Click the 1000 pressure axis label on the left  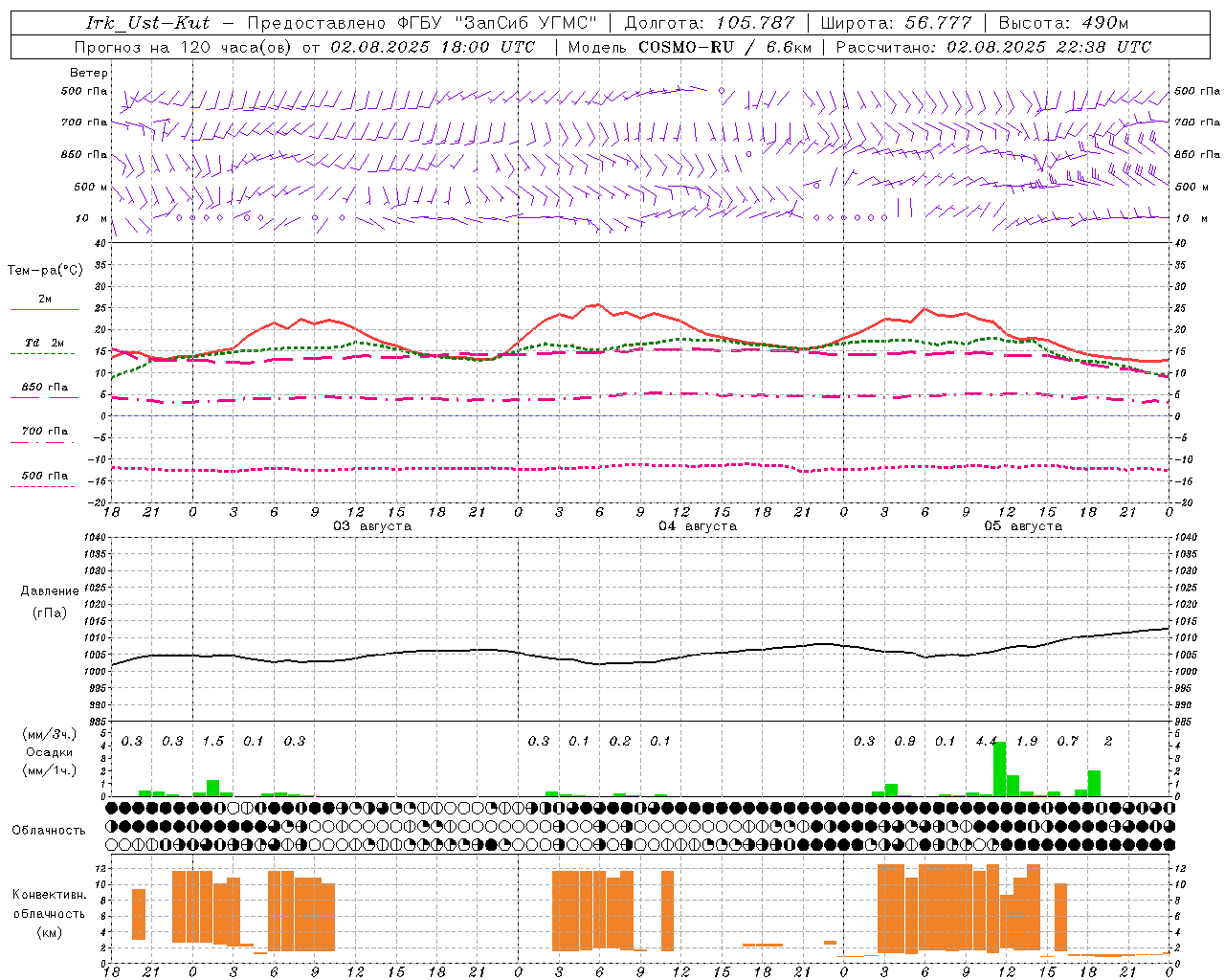[96, 672]
